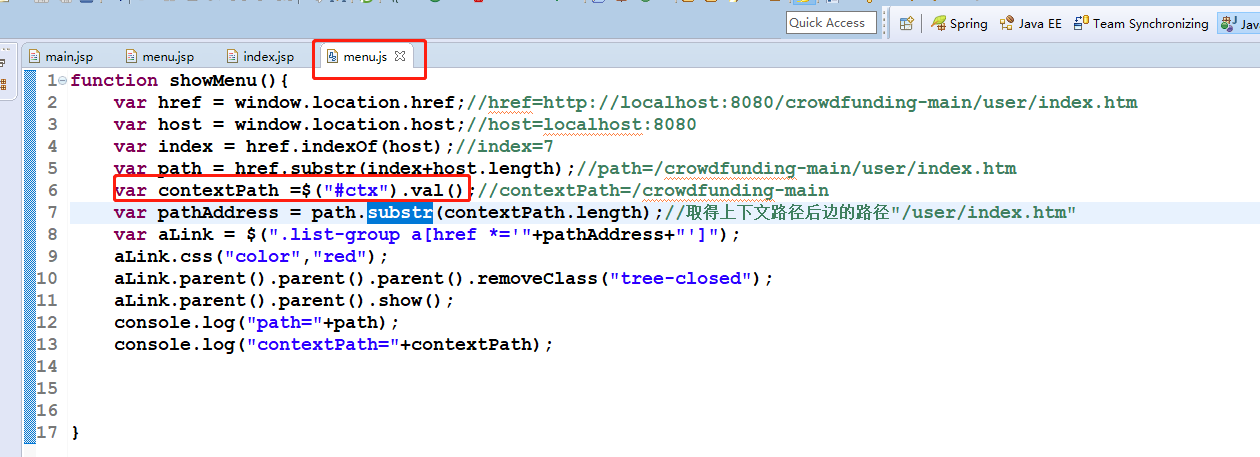
Task: Select the partially visible Java perspective
Action: [x=1240, y=23]
